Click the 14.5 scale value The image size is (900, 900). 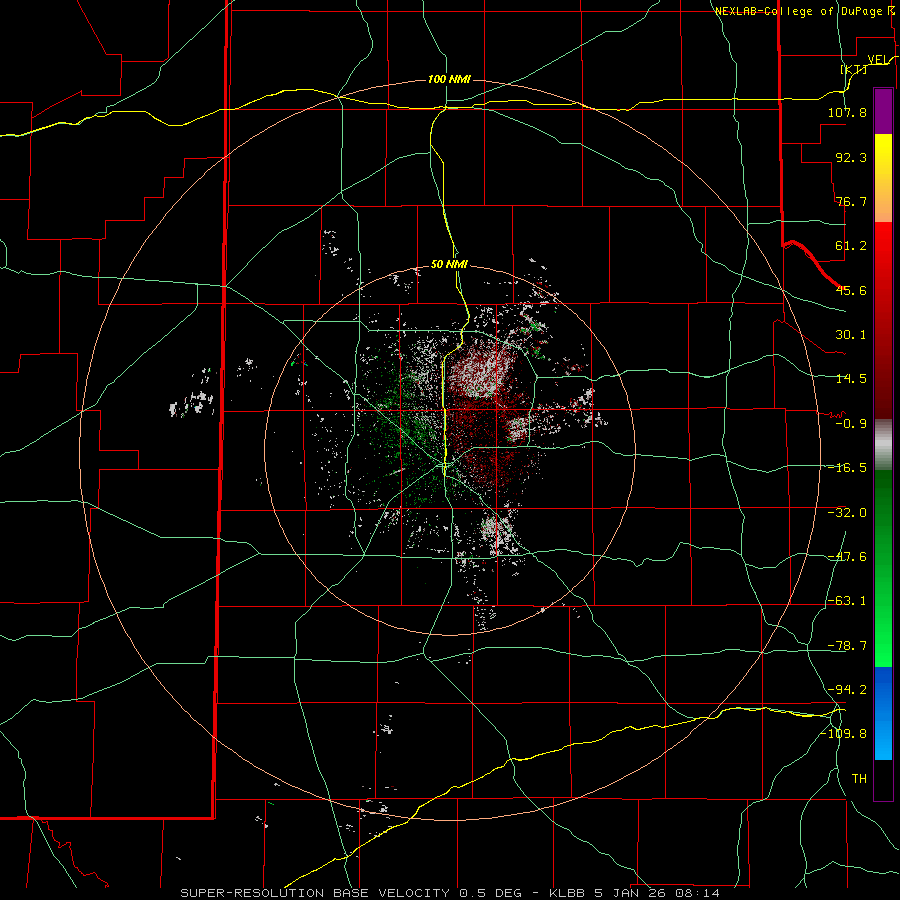[x=851, y=379]
